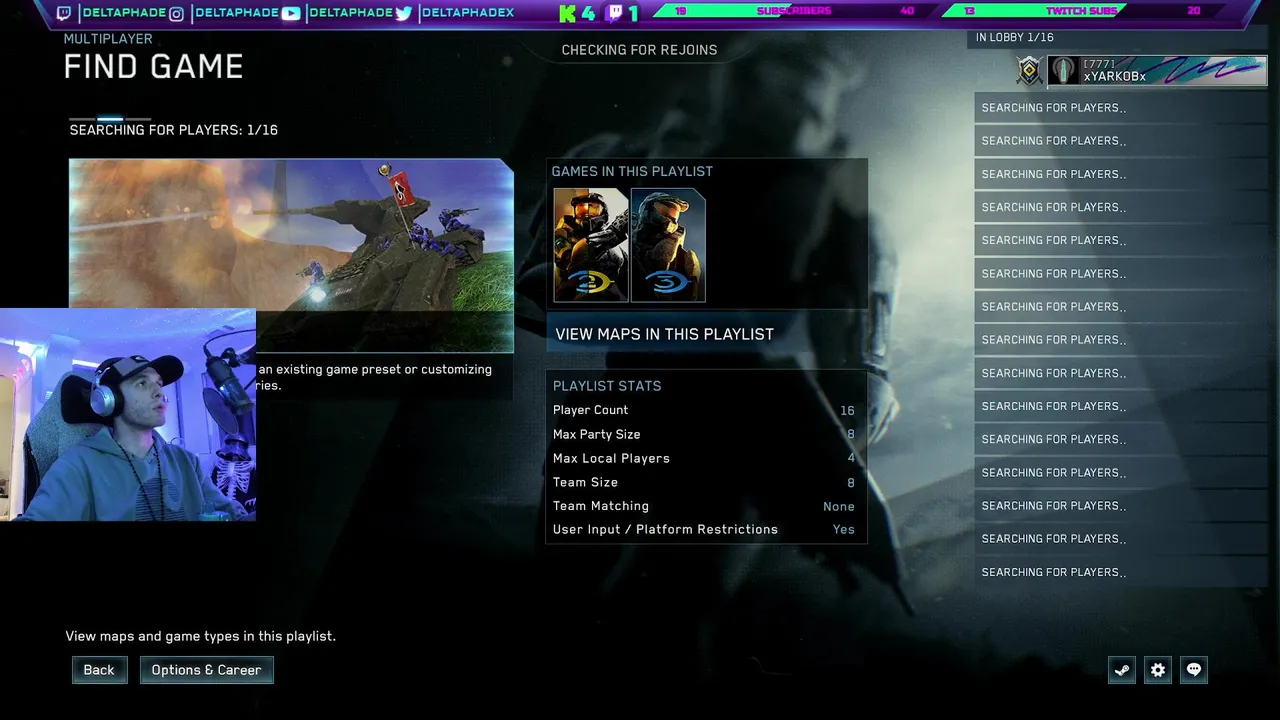
Task: Click the Max Local Players stat label
Action: click(611, 458)
